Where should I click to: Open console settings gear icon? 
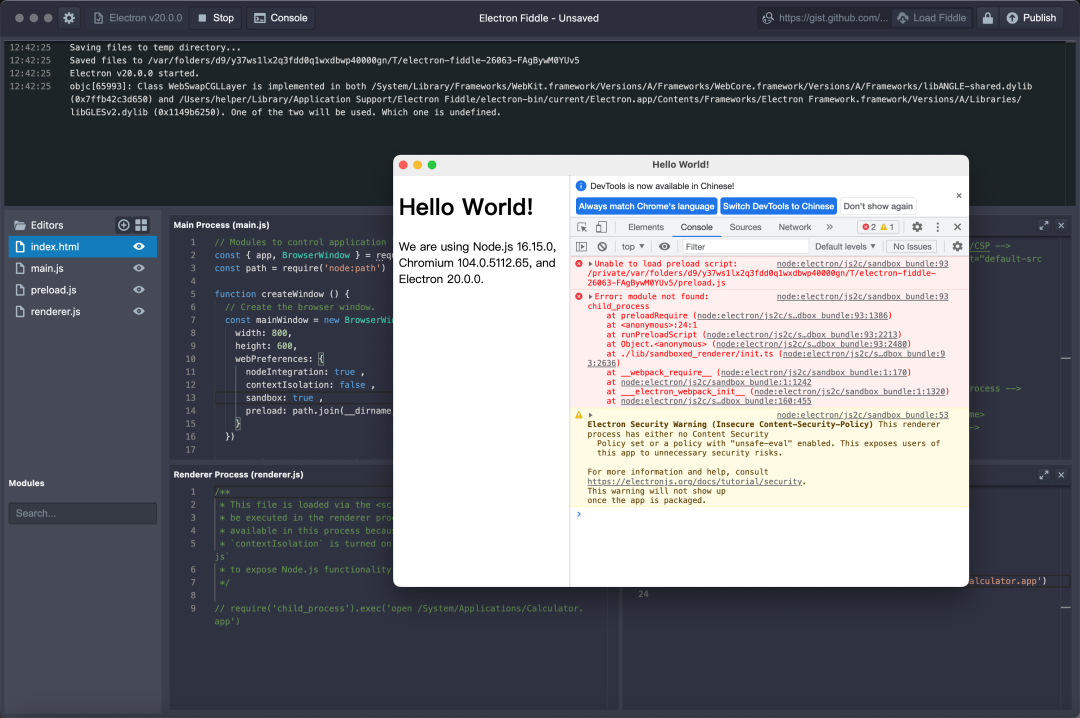(957, 247)
